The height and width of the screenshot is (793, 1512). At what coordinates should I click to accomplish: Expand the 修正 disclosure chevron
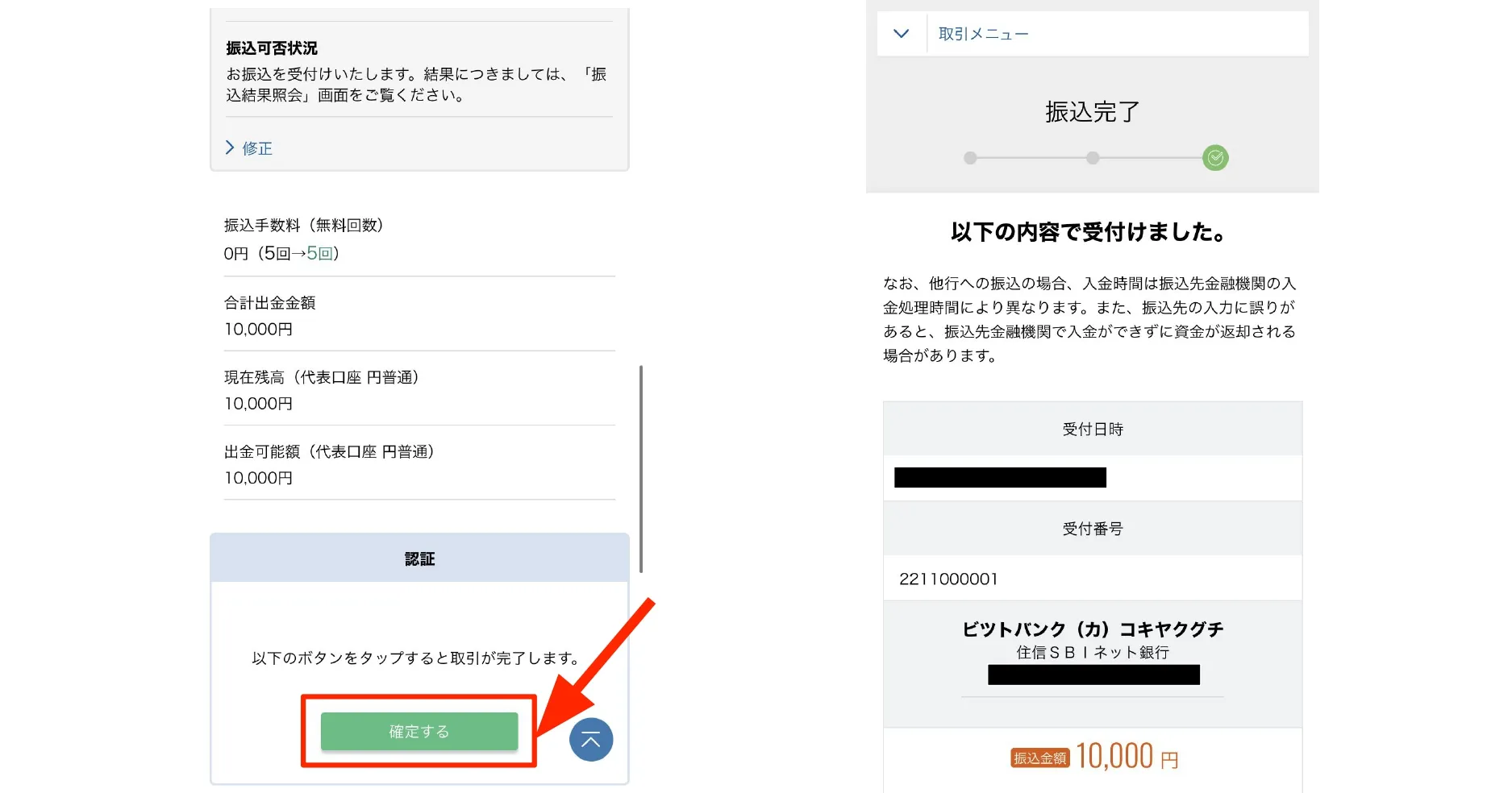pos(229,147)
